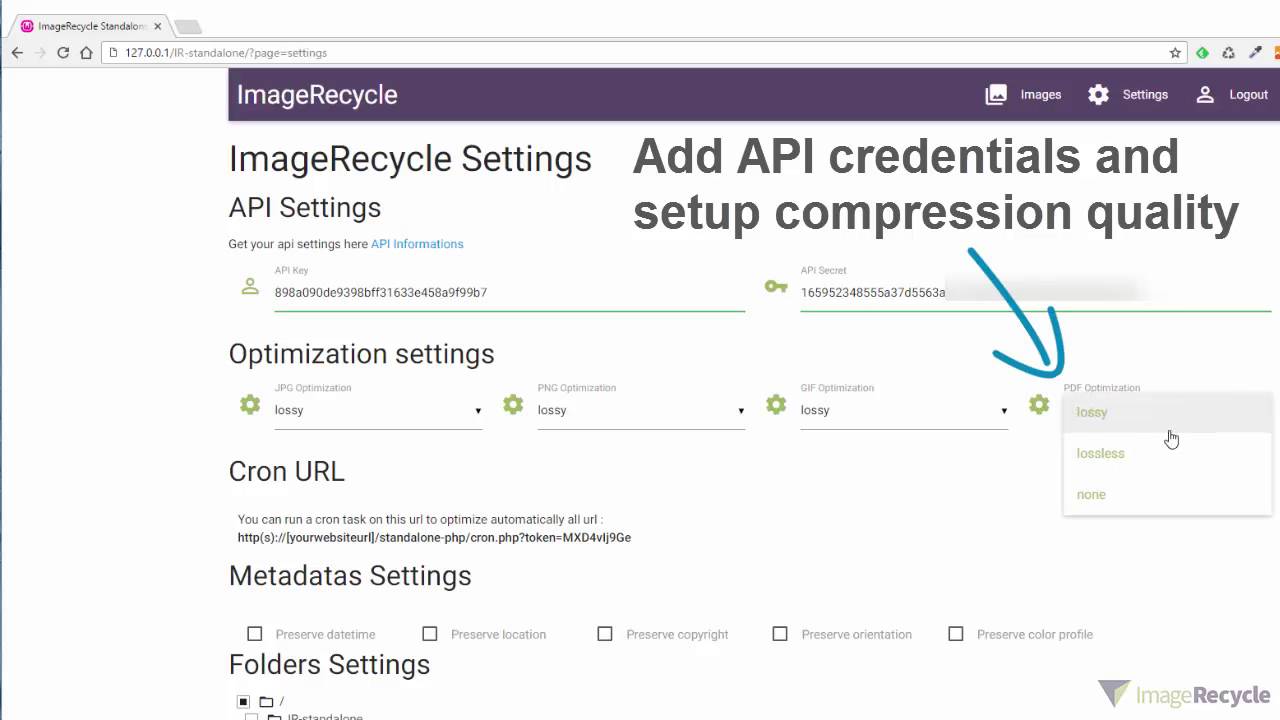Close the ImageRecycle Standalone tab
The width and height of the screenshot is (1280, 720).
[157, 26]
